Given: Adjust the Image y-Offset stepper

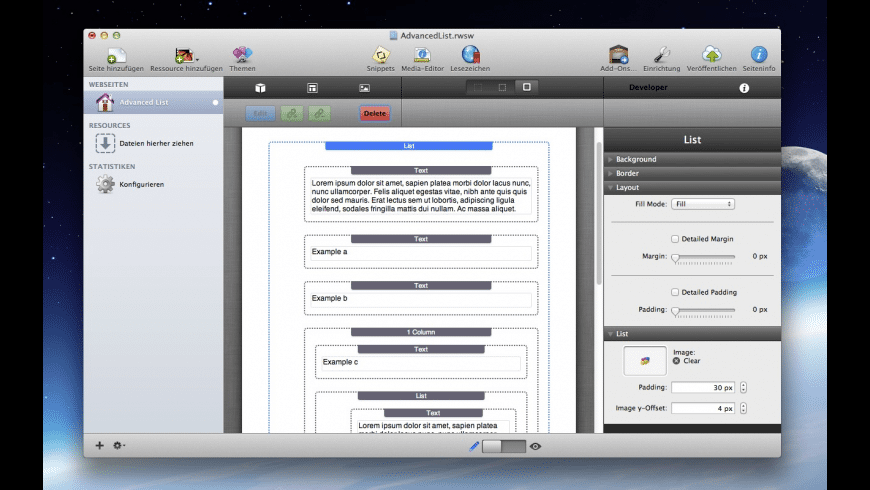Looking at the screenshot, I should coord(743,408).
